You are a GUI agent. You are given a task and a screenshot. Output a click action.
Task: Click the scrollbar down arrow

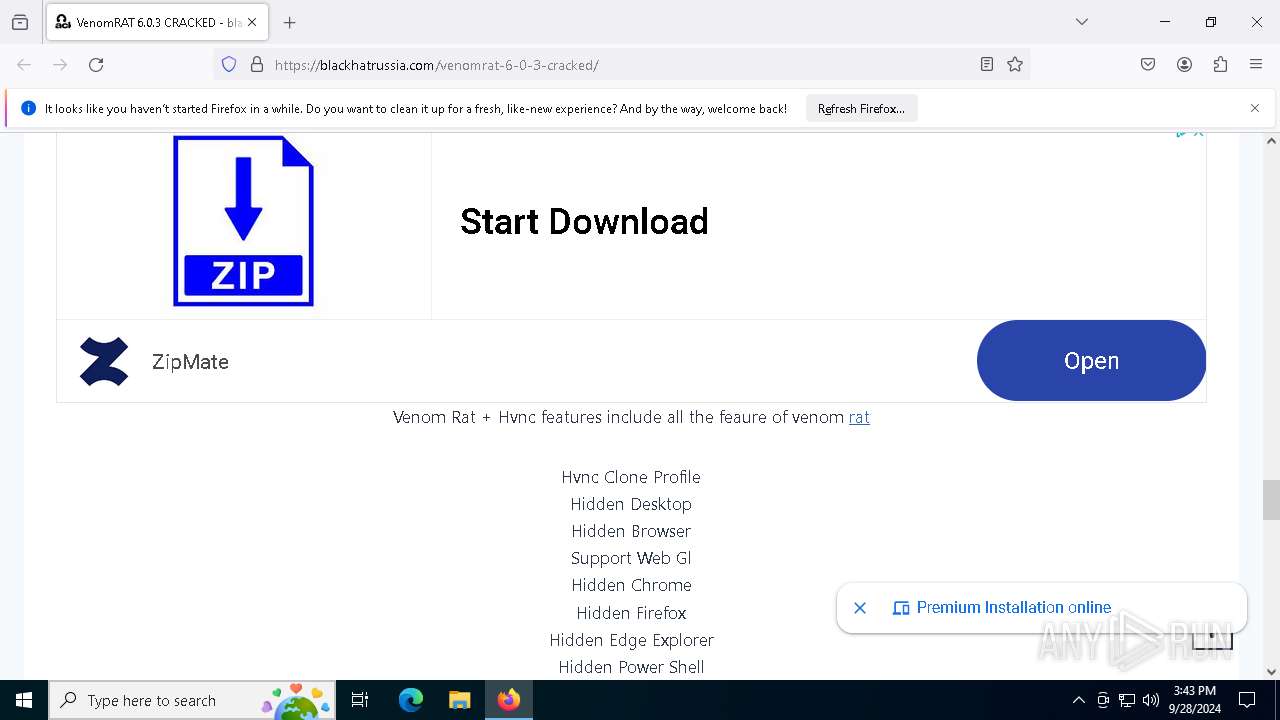[x=1271, y=672]
